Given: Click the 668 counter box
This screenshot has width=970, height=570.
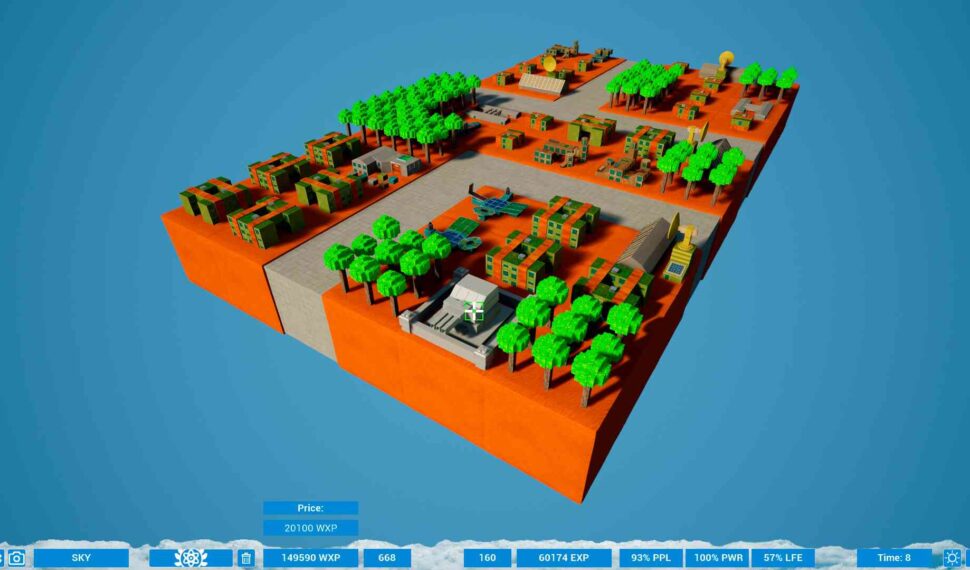Looking at the screenshot, I should pos(387,558).
